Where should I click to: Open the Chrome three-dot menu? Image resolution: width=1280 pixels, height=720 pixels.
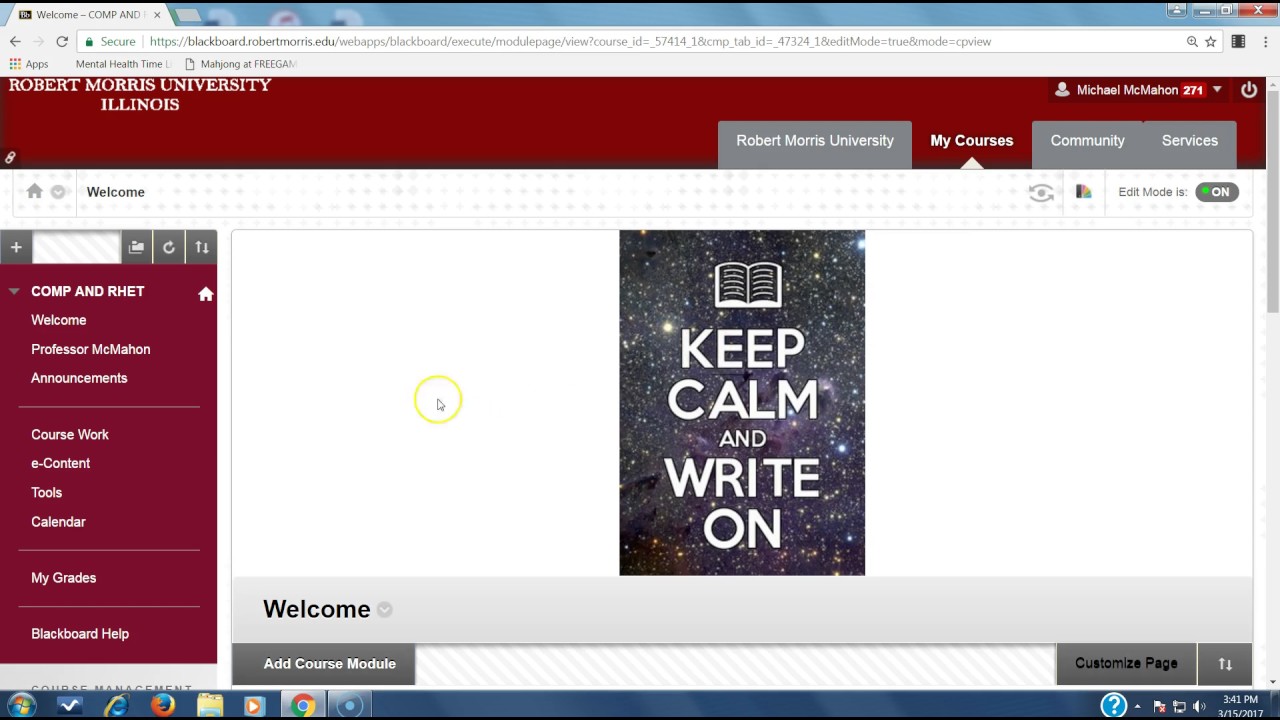[x=1263, y=42]
